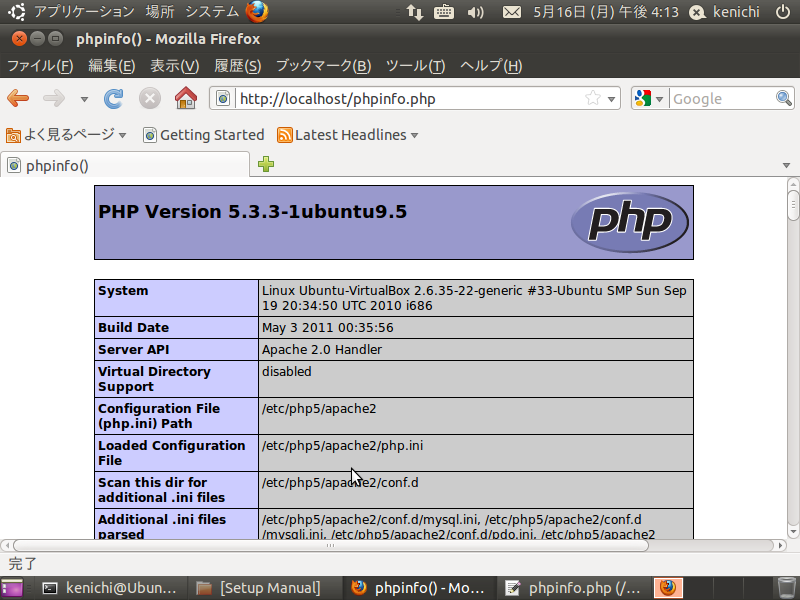Reload the phpinfo page
Image resolution: width=800 pixels, height=600 pixels.
pos(113,98)
